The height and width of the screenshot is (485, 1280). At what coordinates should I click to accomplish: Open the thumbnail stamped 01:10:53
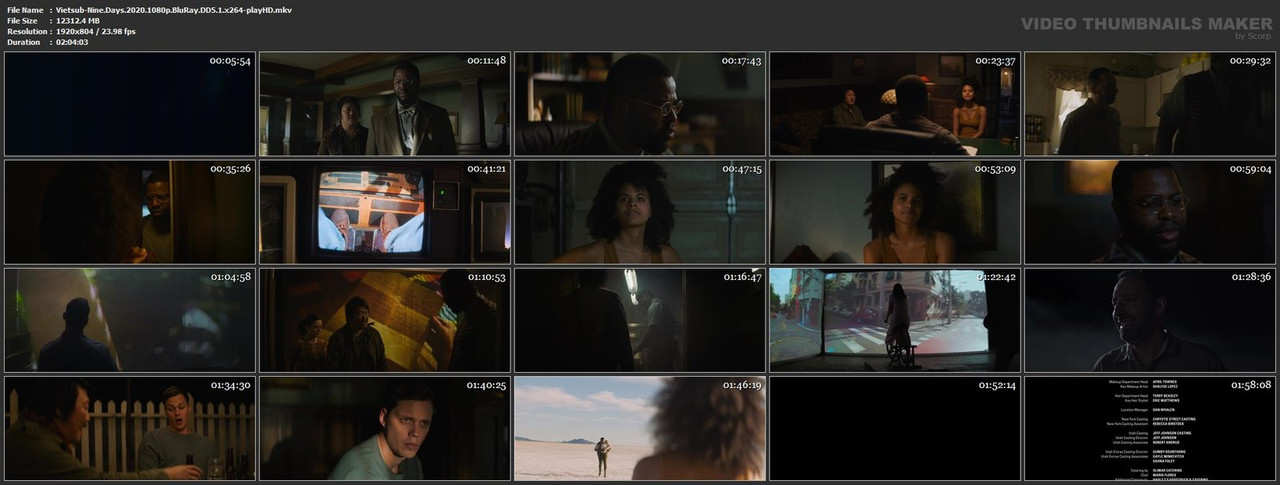click(x=385, y=320)
